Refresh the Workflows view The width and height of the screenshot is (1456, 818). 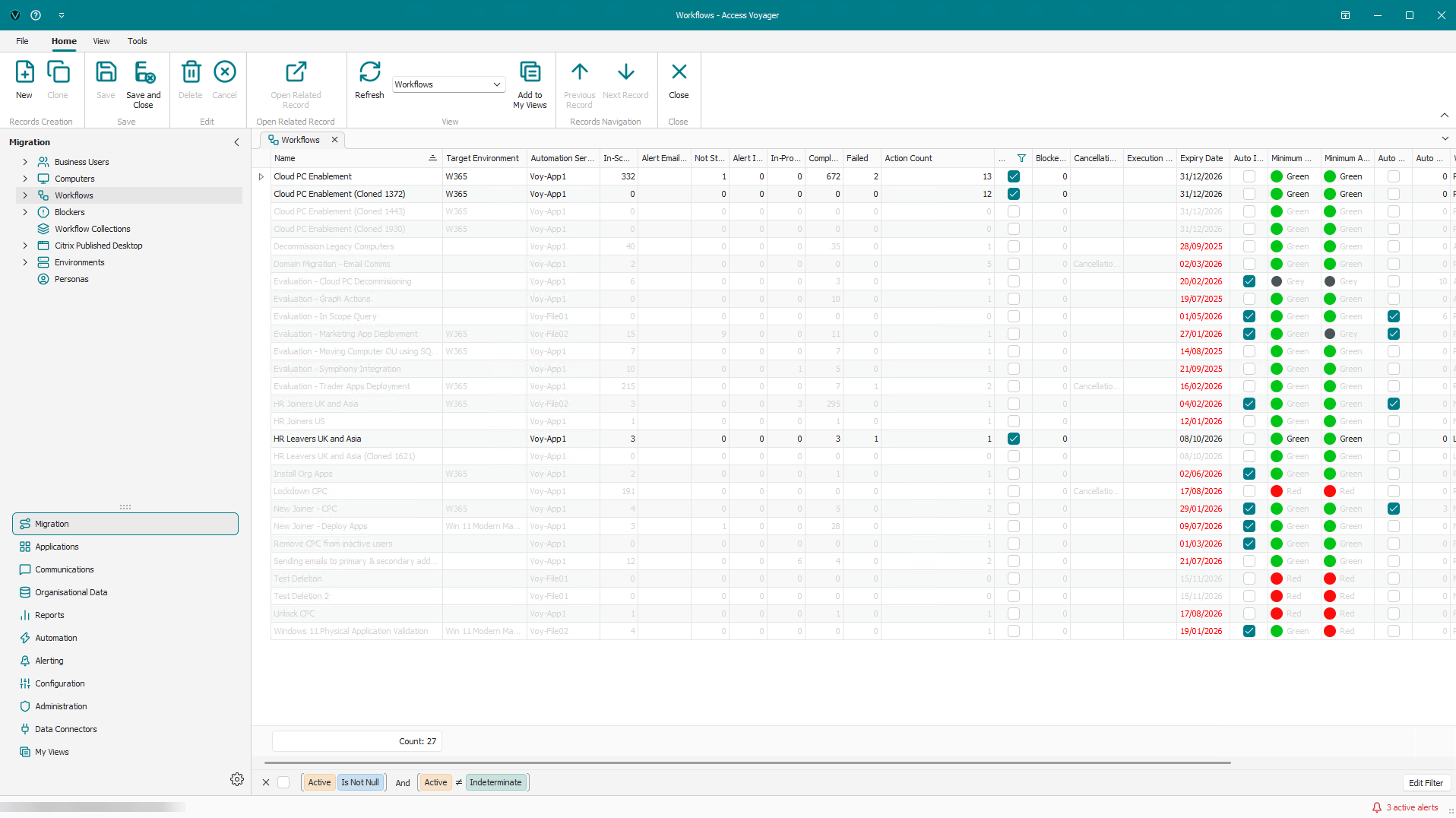369,80
